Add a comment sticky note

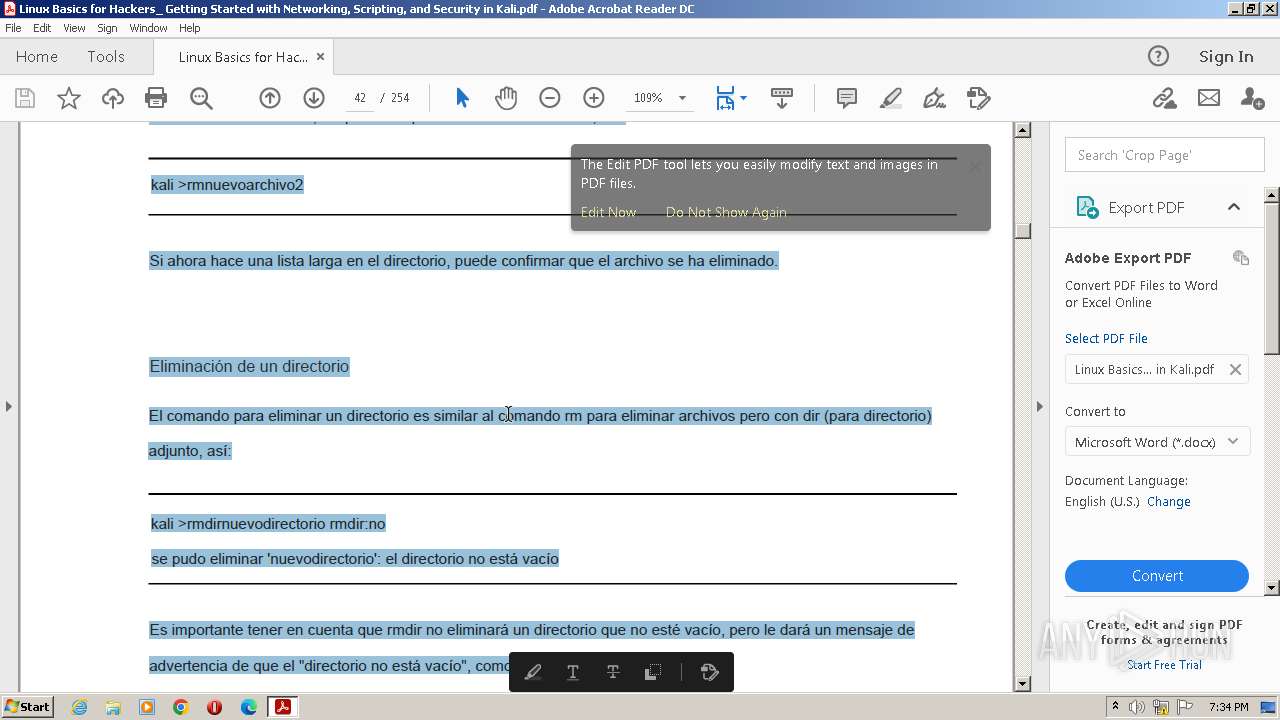pyautogui.click(x=847, y=98)
